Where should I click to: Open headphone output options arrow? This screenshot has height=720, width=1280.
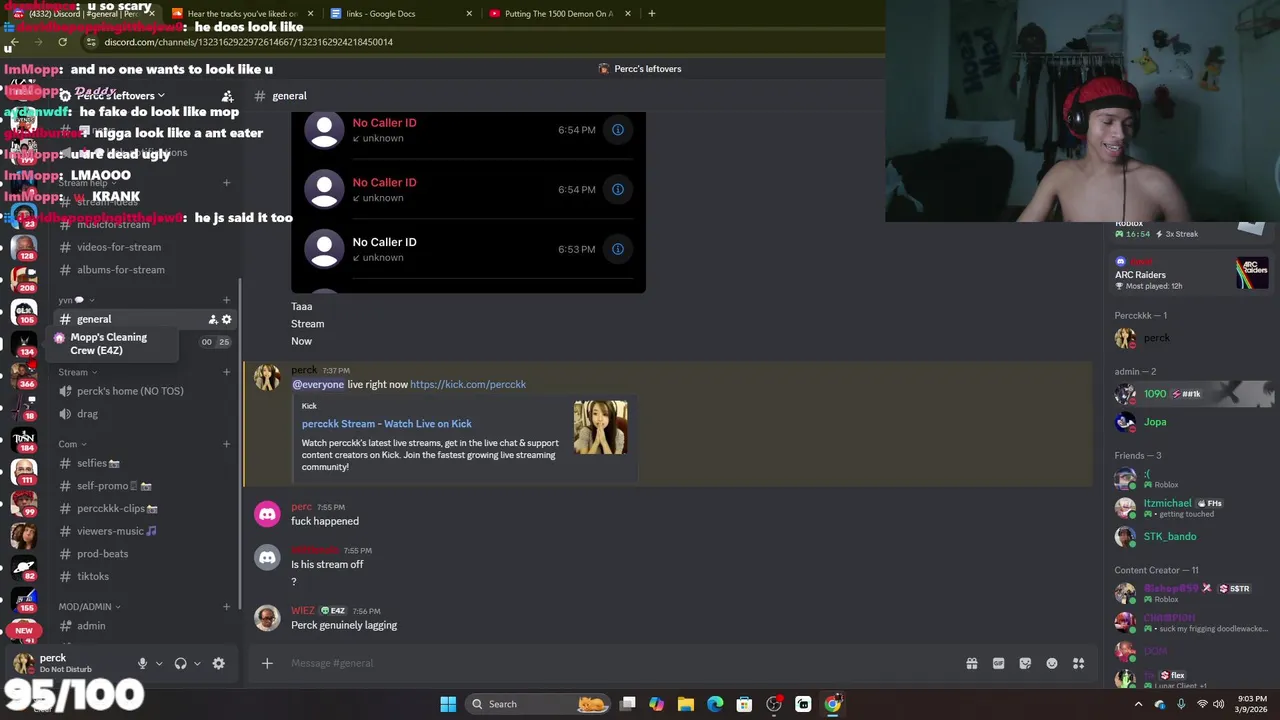coord(196,663)
